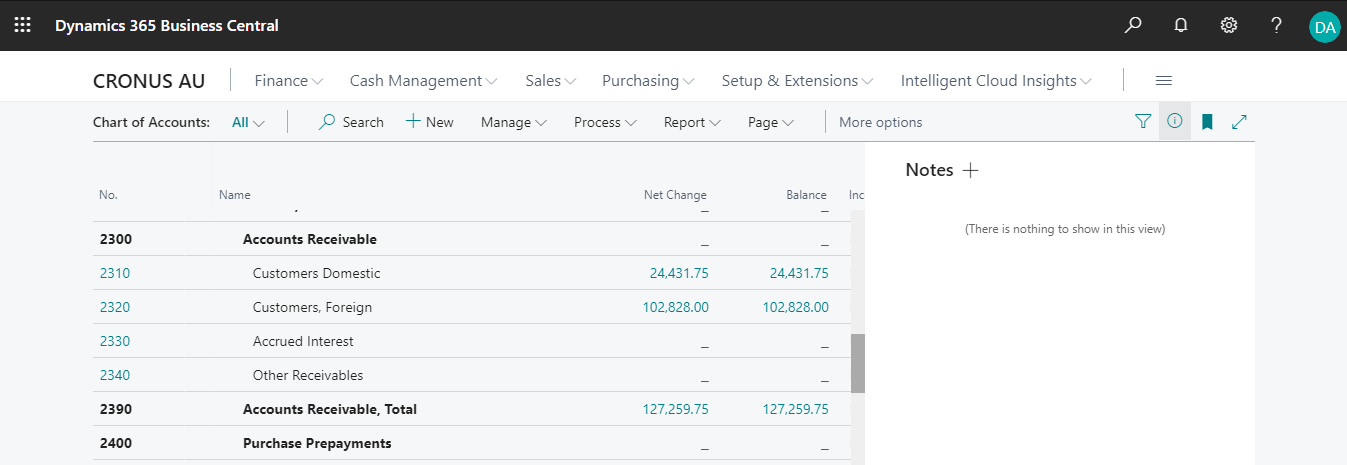Open the settings gear icon
This screenshot has width=1347, height=465.
pos(1229,26)
